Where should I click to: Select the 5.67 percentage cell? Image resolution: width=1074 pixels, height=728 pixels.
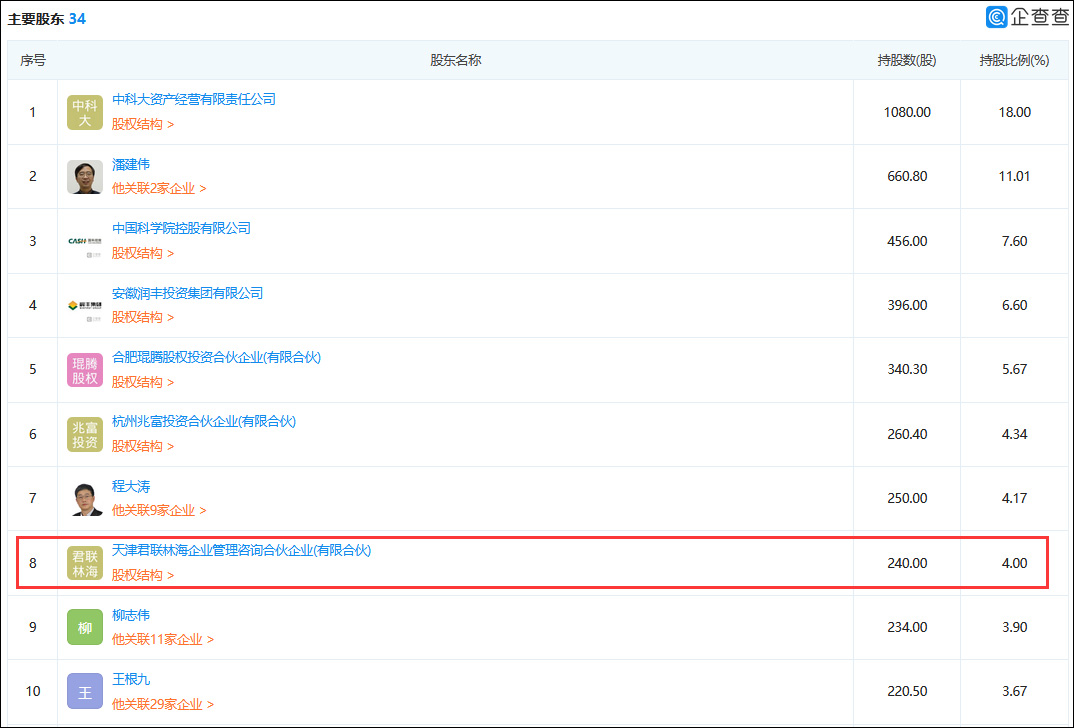[x=1014, y=370]
